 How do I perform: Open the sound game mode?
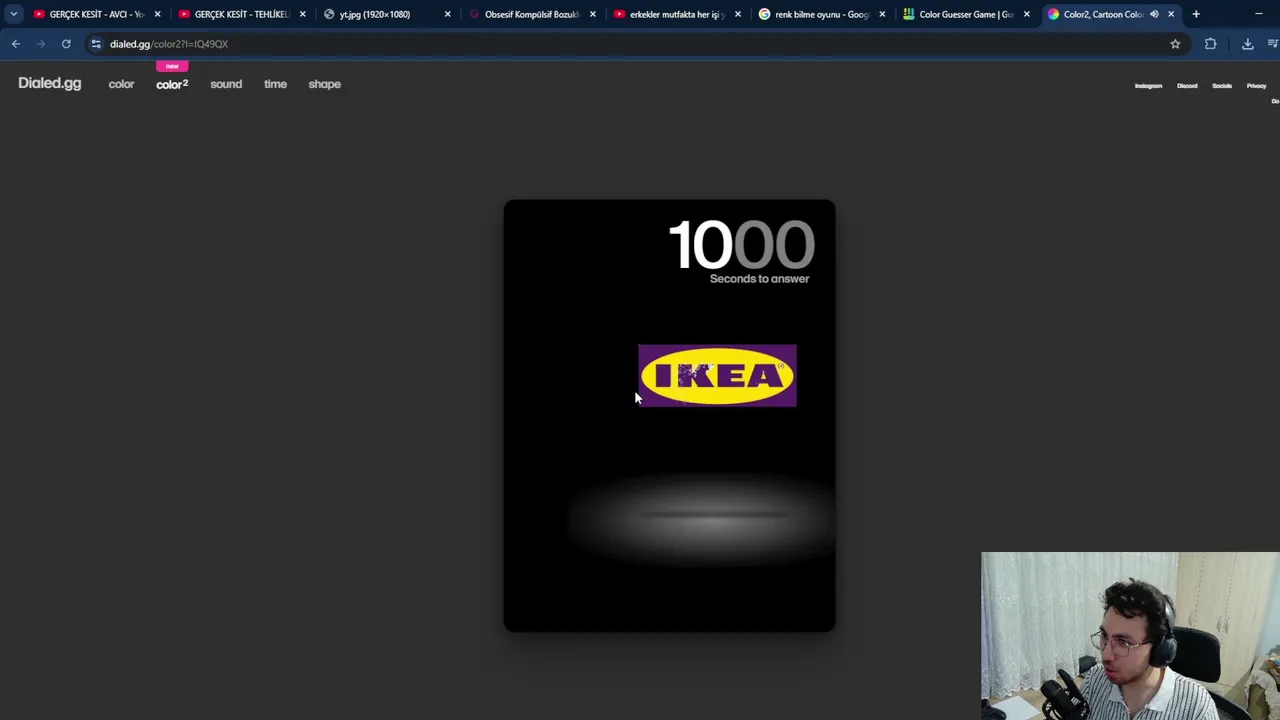226,84
